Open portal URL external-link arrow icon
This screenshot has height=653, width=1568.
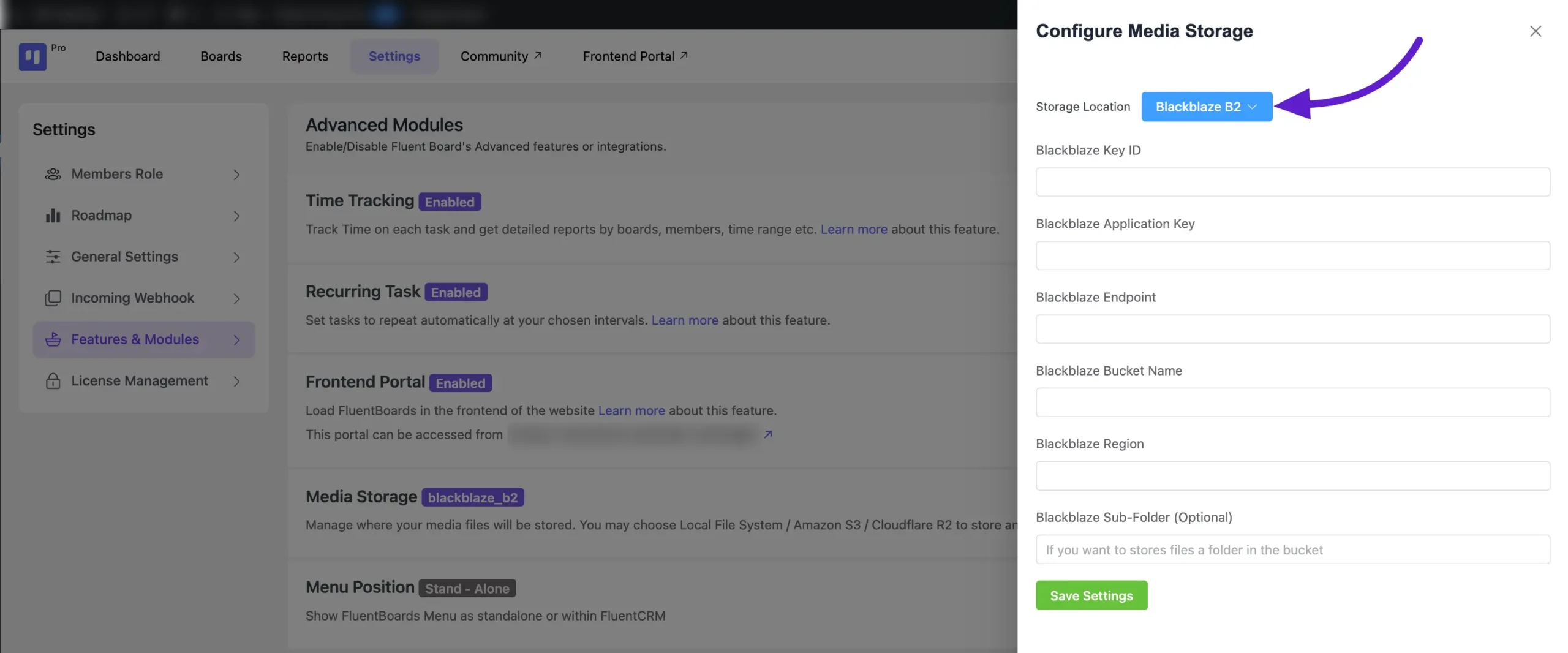coord(768,434)
